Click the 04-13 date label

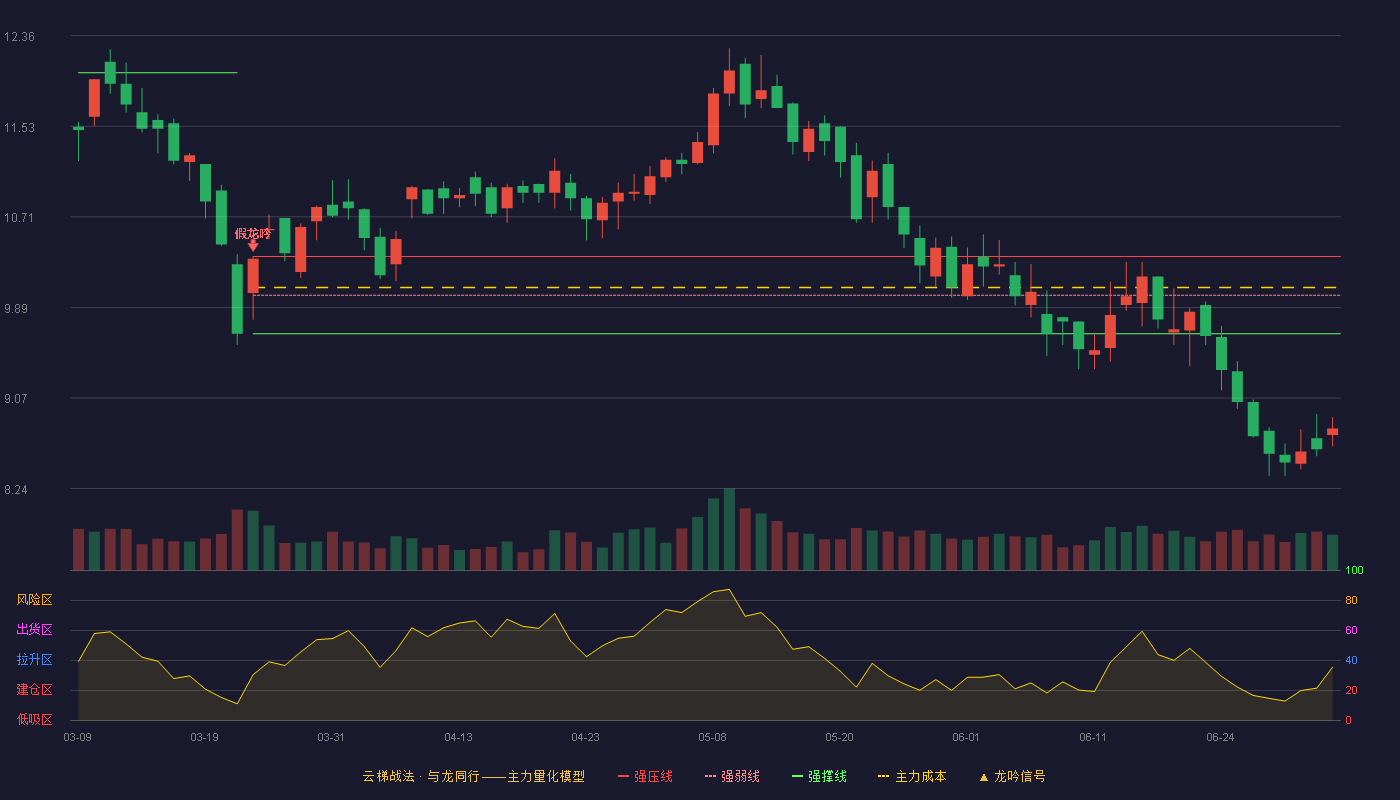458,737
